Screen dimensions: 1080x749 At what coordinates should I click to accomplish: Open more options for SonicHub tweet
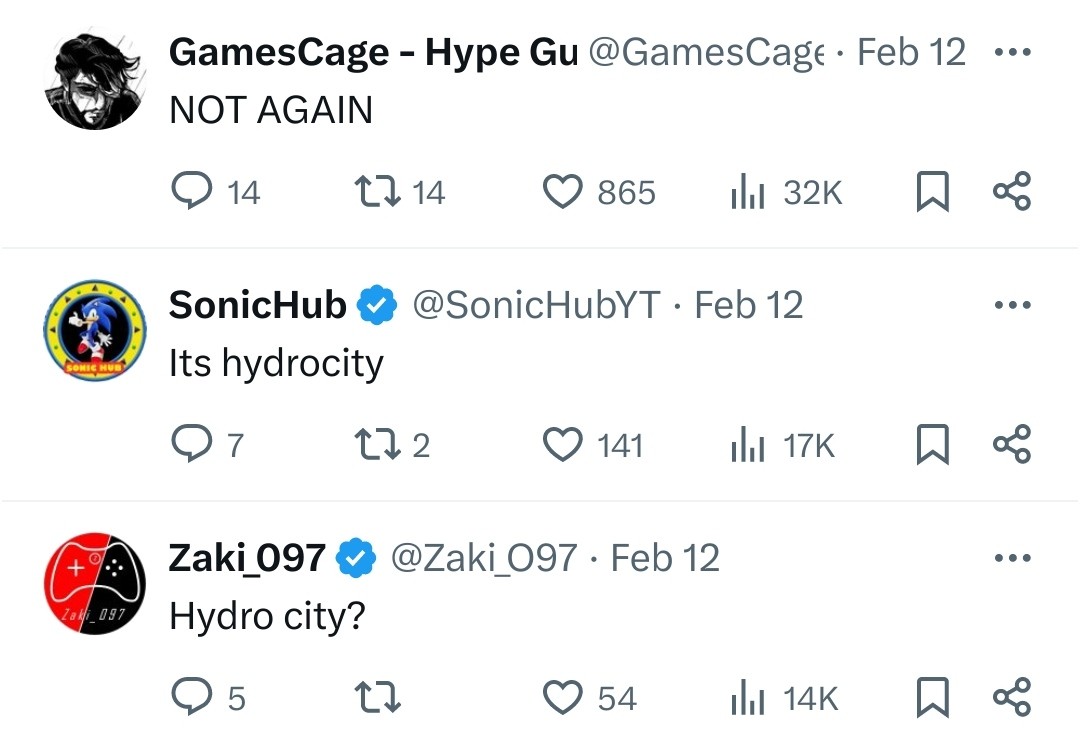[1011, 305]
